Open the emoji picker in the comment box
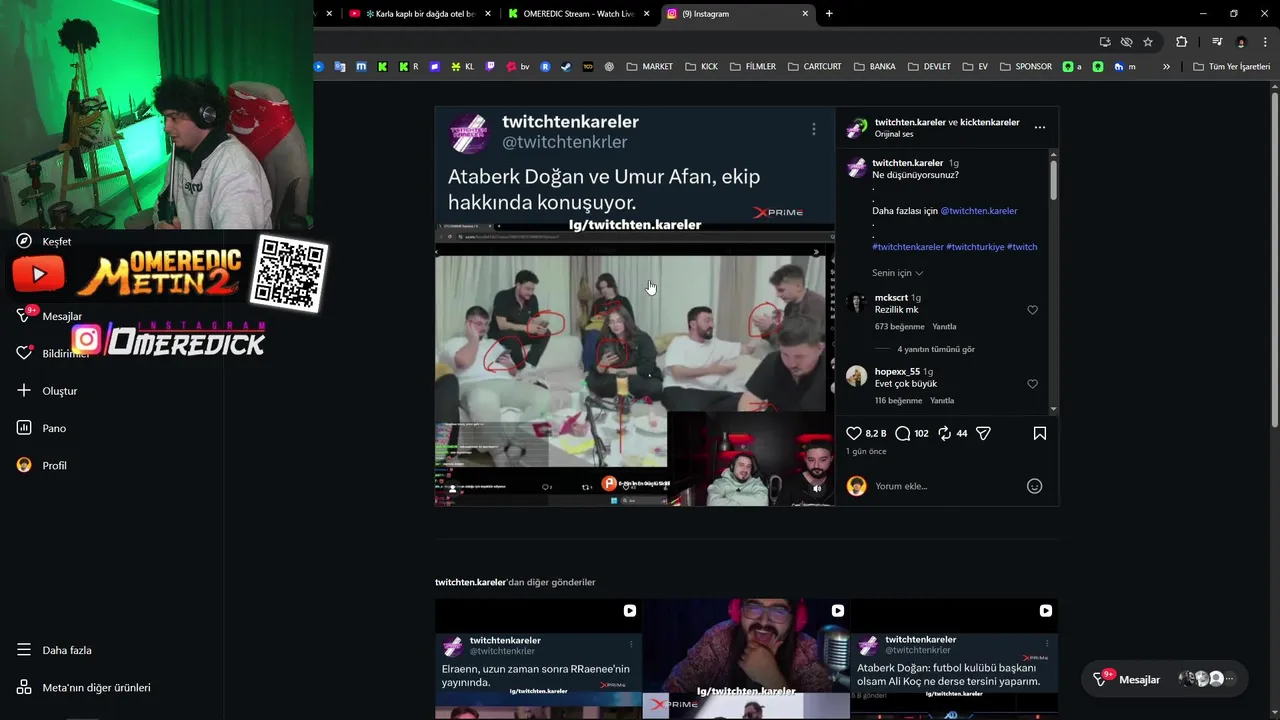Image resolution: width=1280 pixels, height=720 pixels. coord(1035,486)
